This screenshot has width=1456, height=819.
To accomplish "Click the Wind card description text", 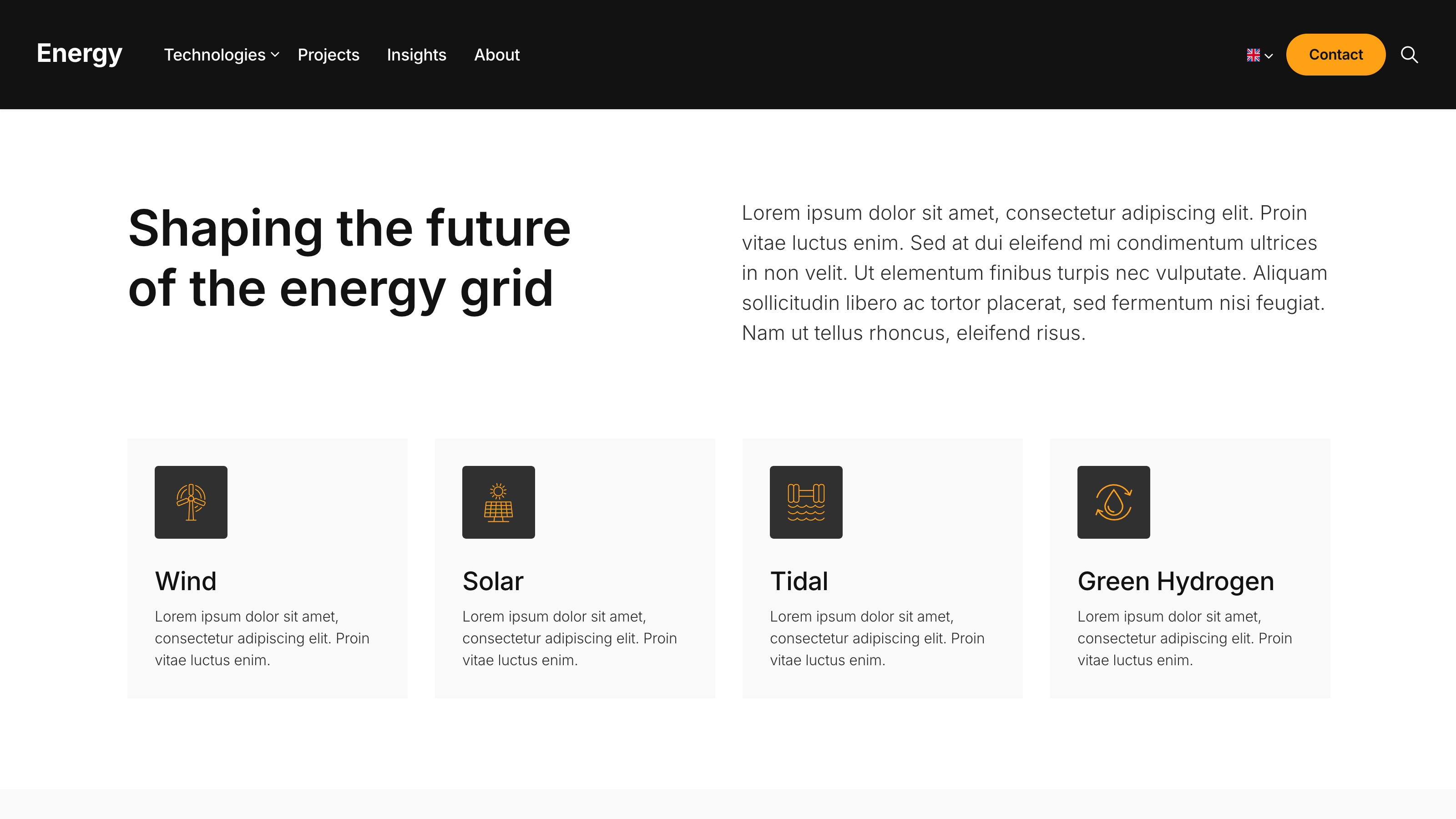I will pos(262,638).
